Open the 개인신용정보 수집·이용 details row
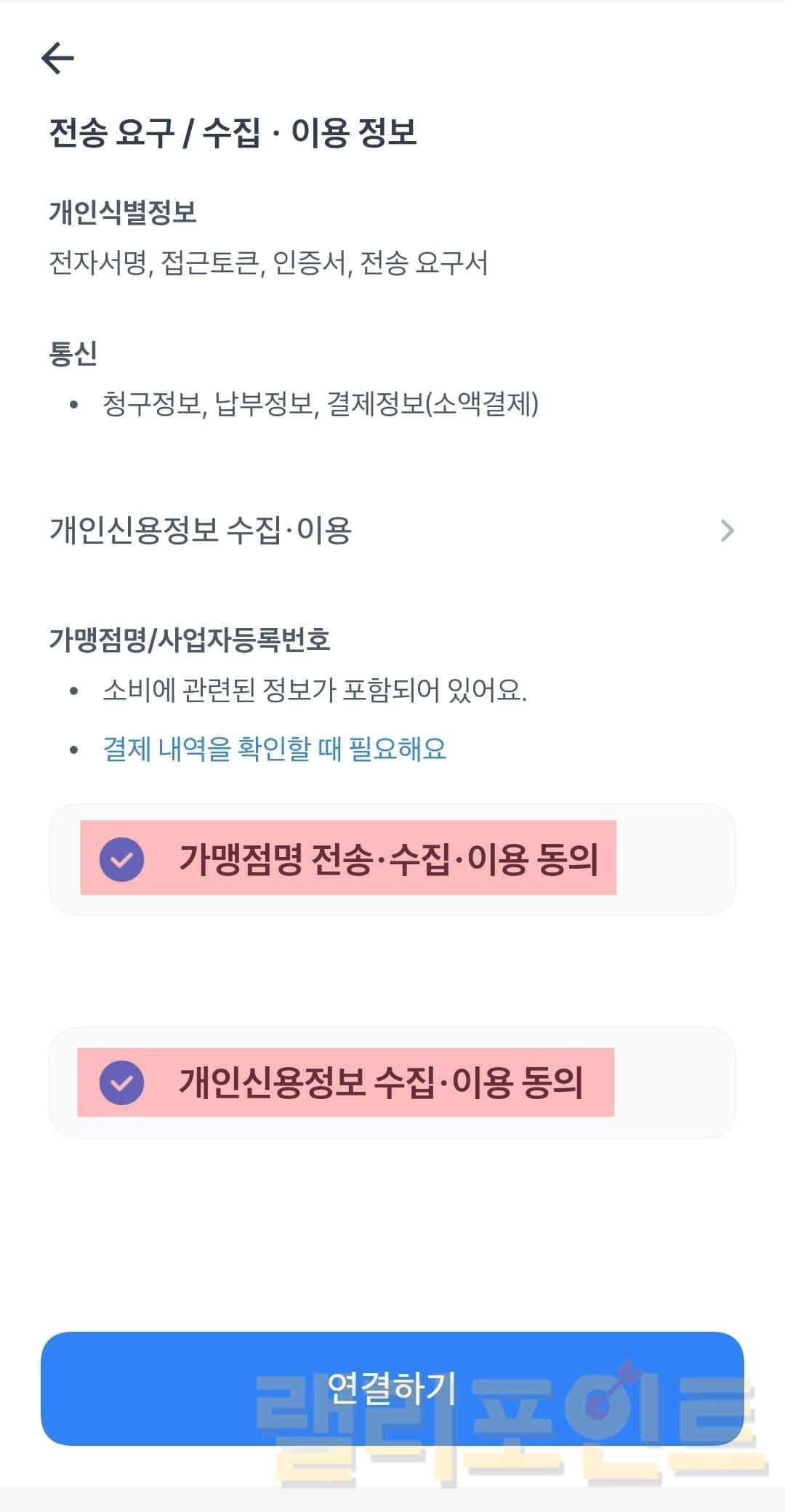Screen dimensions: 785x1512 click(201, 531)
